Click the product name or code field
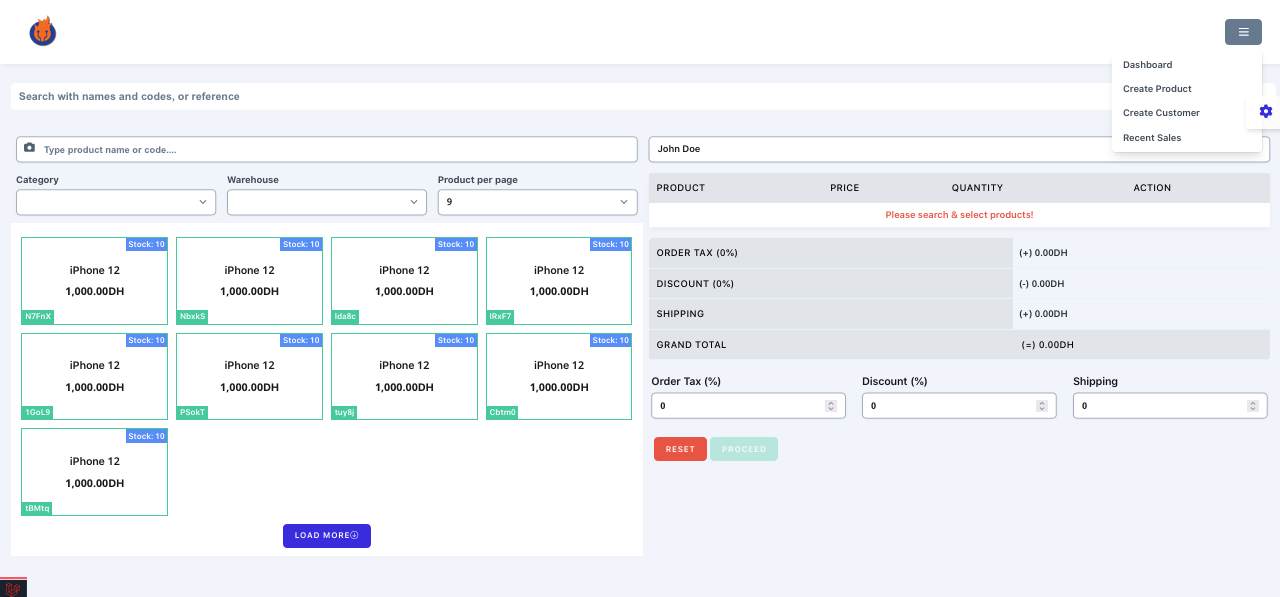This screenshot has width=1280, height=597. pyautogui.click(x=327, y=149)
